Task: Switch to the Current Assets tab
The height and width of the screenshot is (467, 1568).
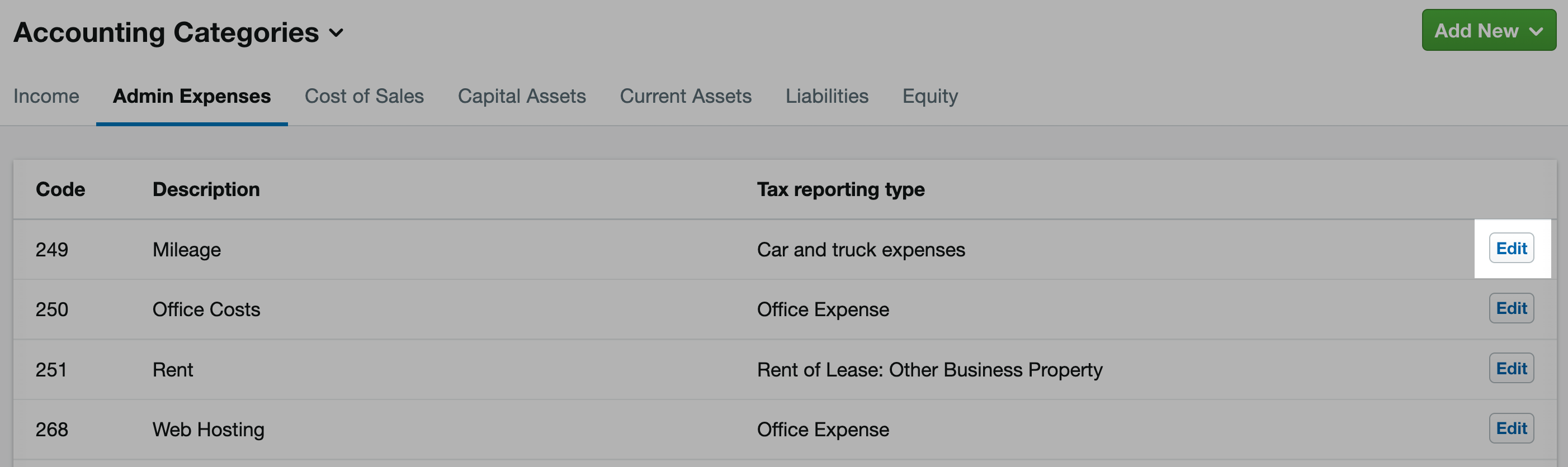Action: (x=686, y=96)
